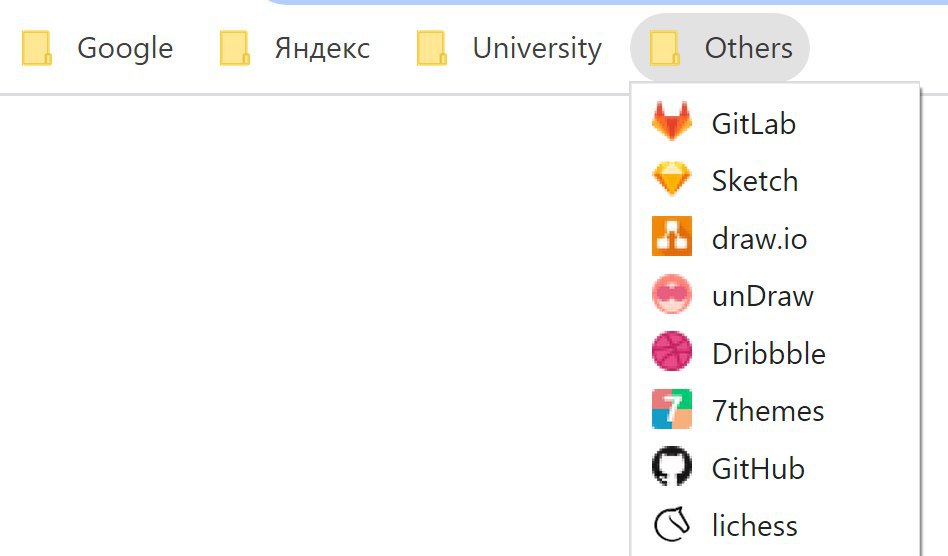Click the Sketch diamond icon

[x=672, y=179]
